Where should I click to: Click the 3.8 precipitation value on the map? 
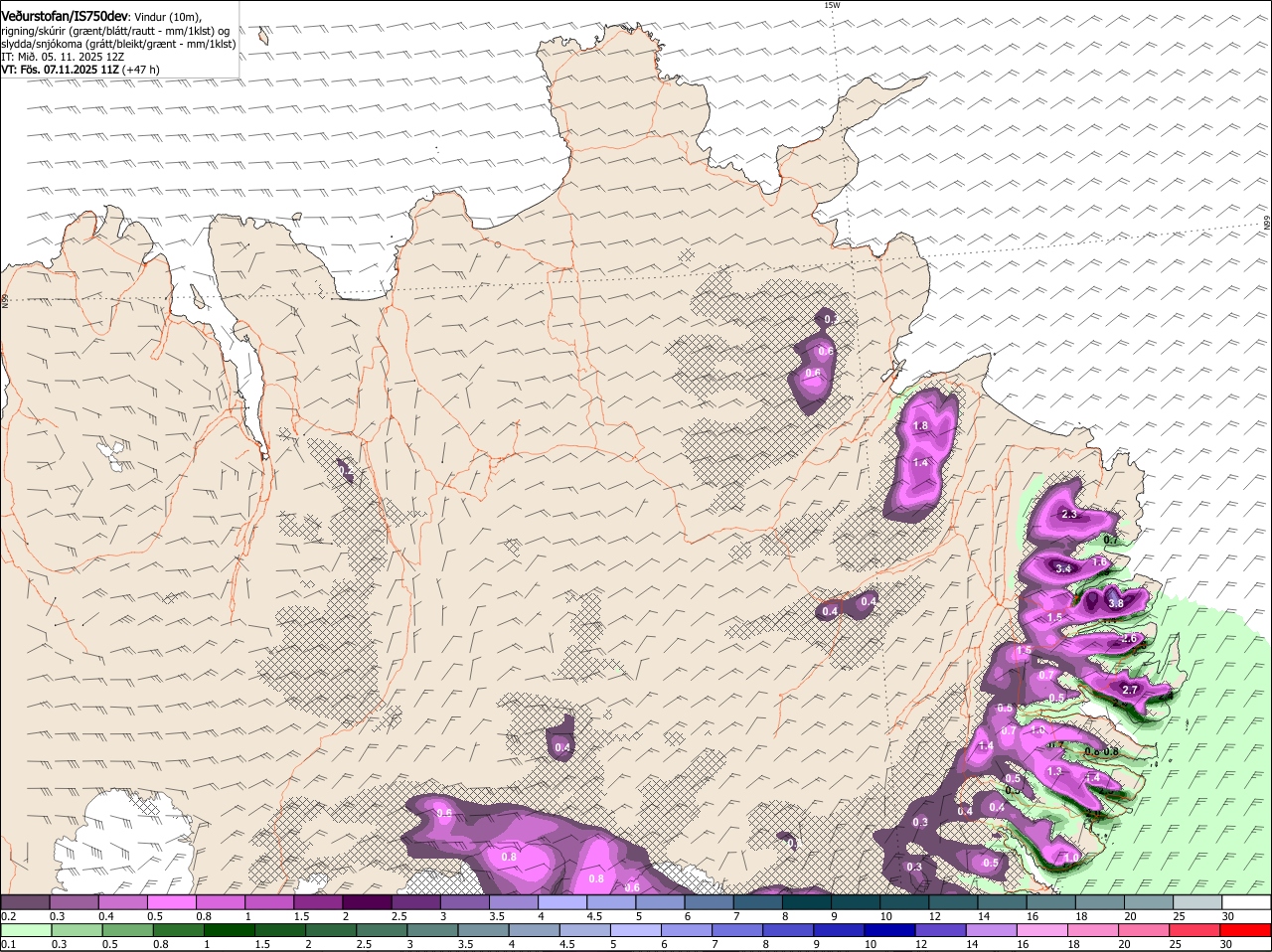1115,603
